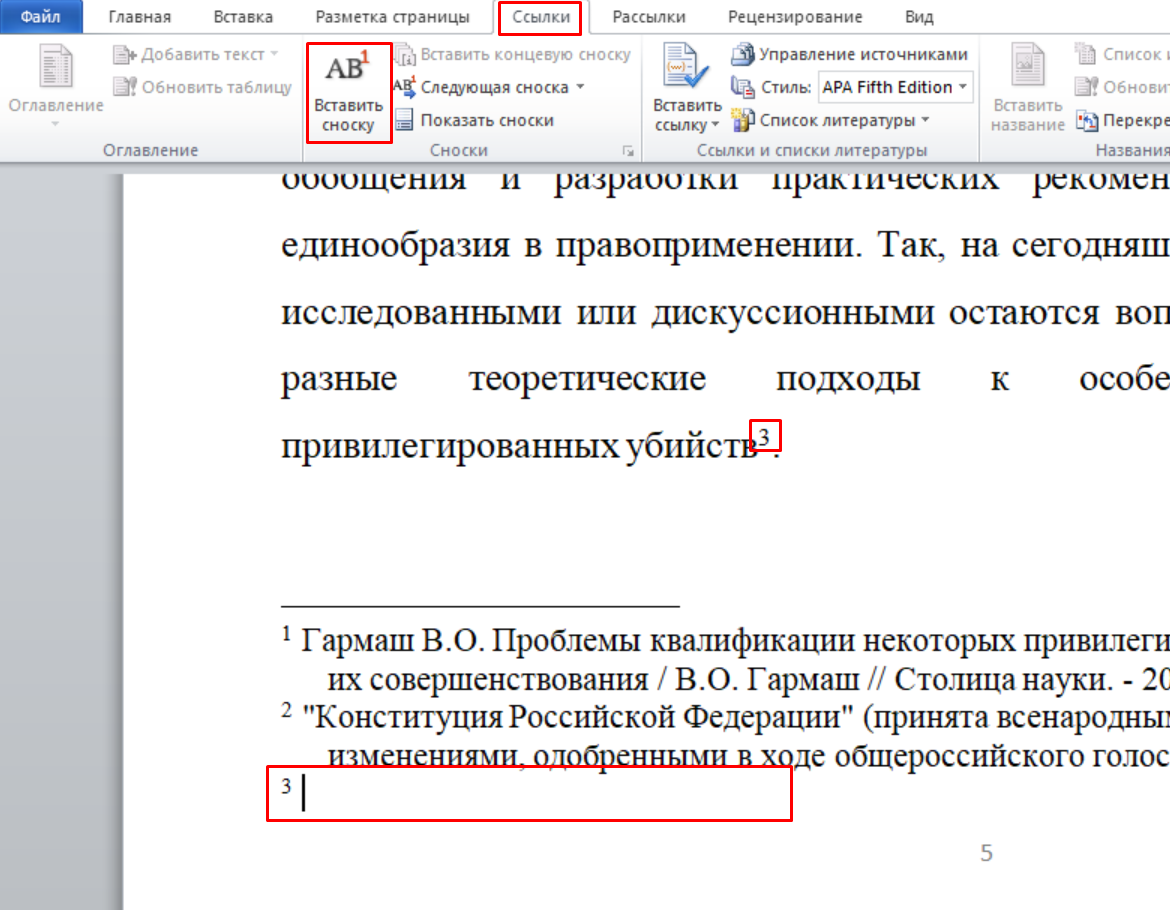Click the Вставить название icon

point(1027,66)
